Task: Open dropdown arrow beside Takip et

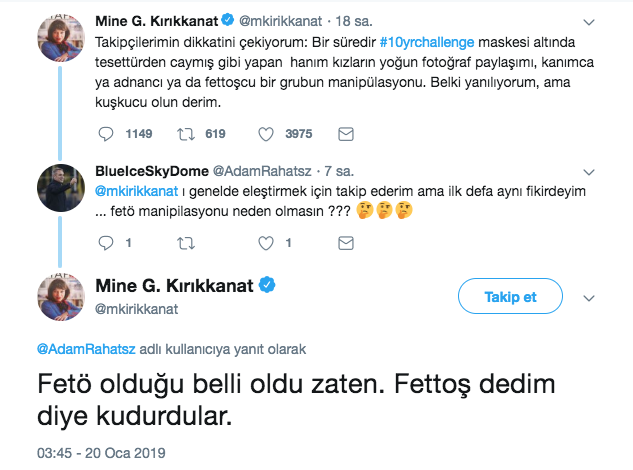Action: pyautogui.click(x=589, y=298)
